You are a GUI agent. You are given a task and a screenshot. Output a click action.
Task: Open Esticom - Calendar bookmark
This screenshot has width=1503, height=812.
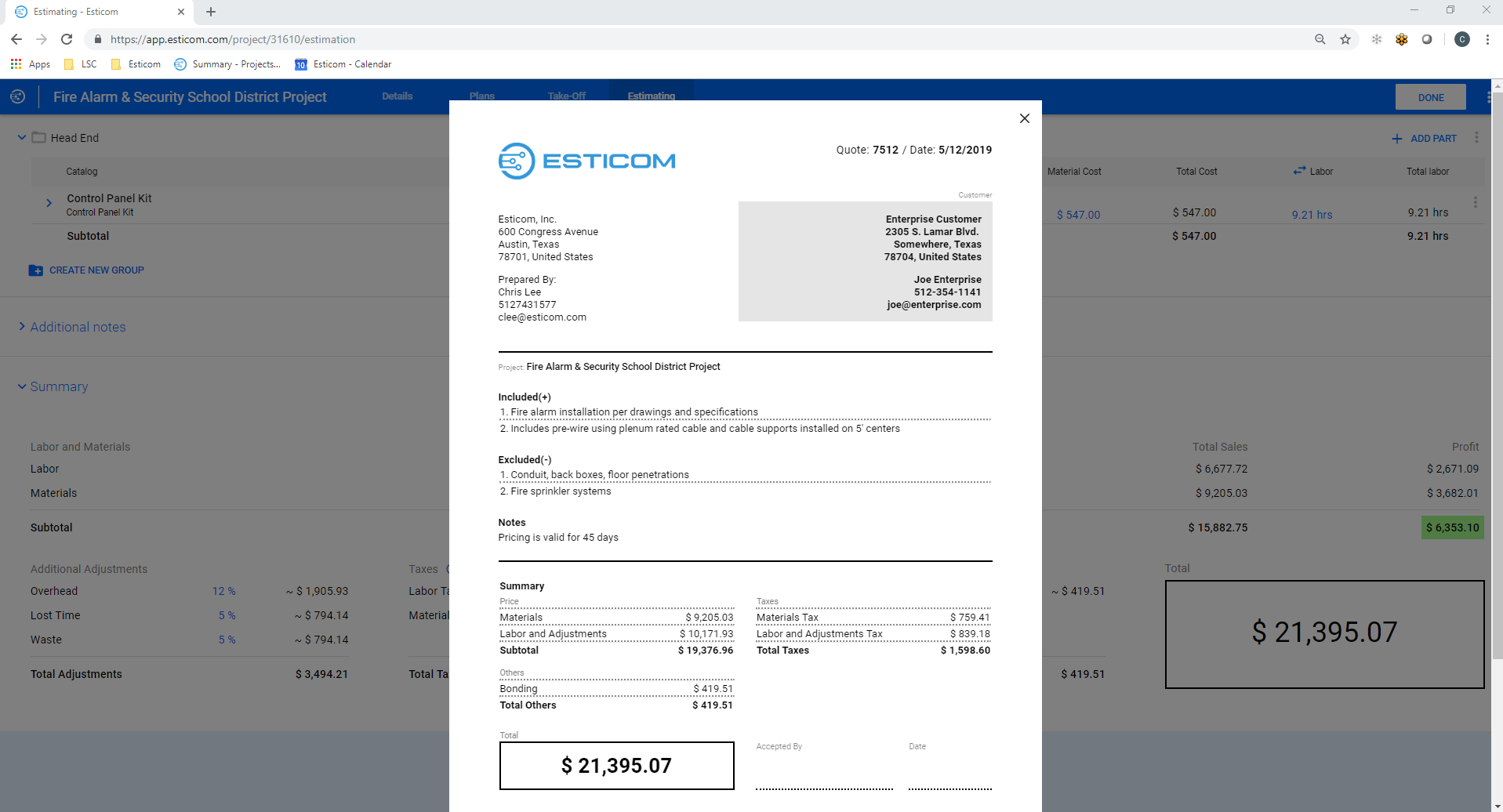[343, 64]
